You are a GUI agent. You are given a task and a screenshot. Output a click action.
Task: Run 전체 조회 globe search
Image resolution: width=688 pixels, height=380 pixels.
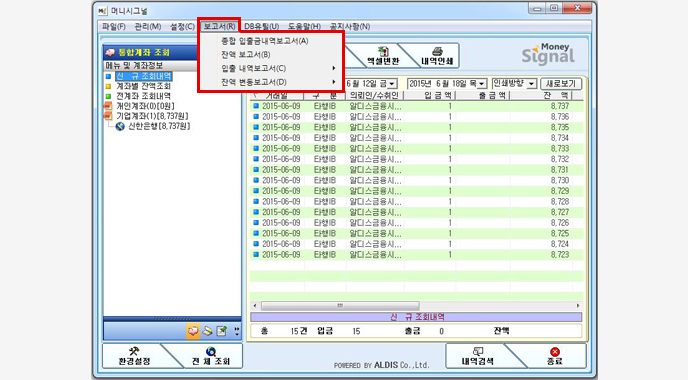click(211, 356)
